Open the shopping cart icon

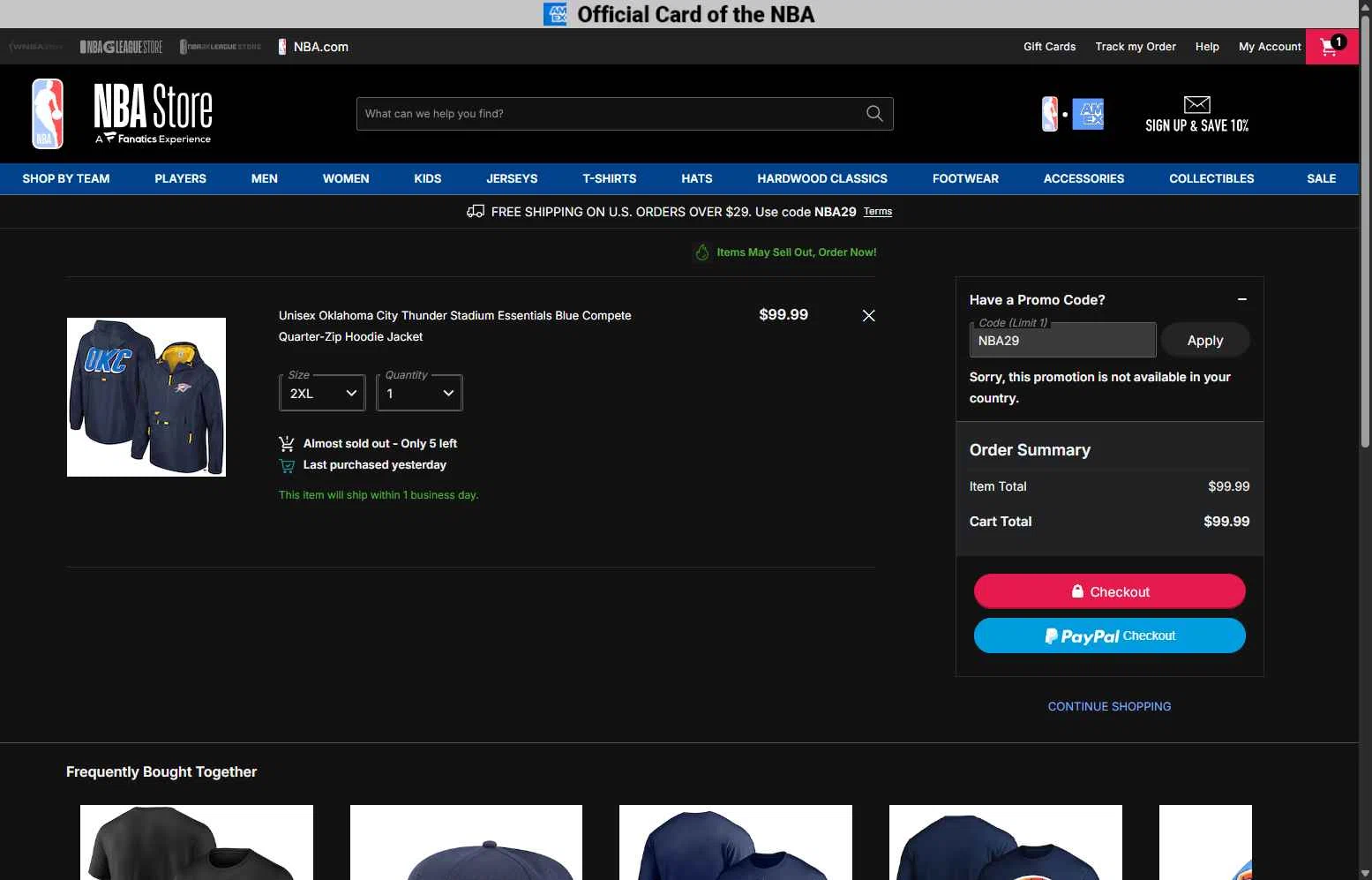pyautogui.click(x=1331, y=47)
